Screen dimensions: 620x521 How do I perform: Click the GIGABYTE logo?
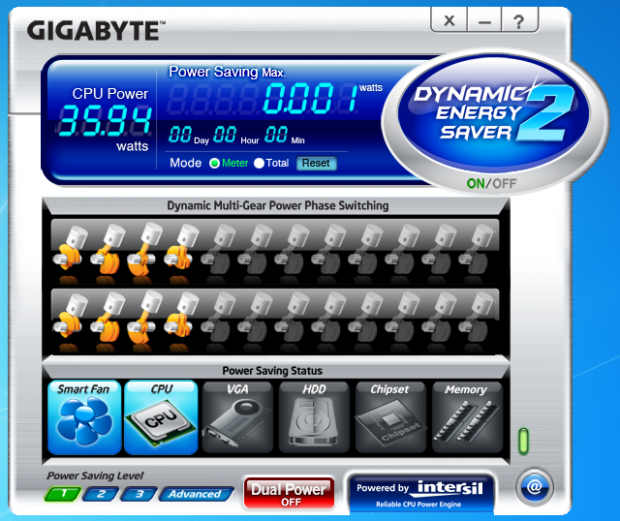[96, 31]
